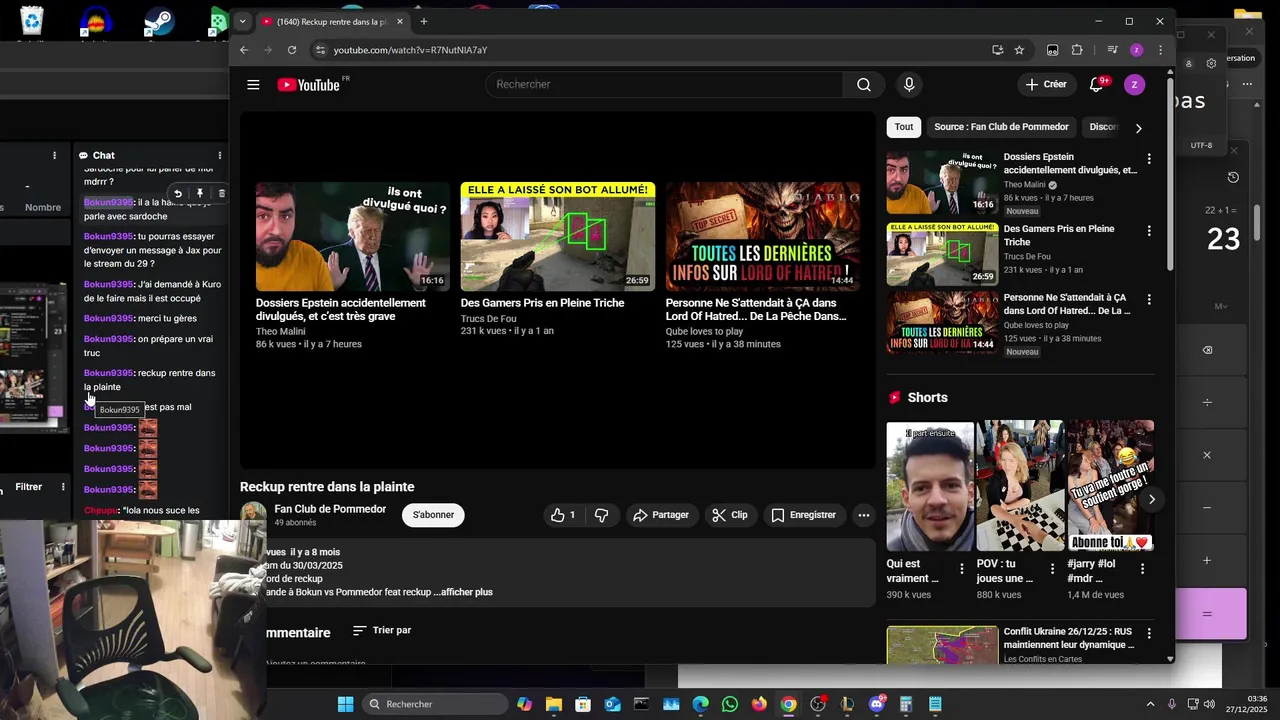
Task: Open Windows Start menu
Action: click(345, 704)
